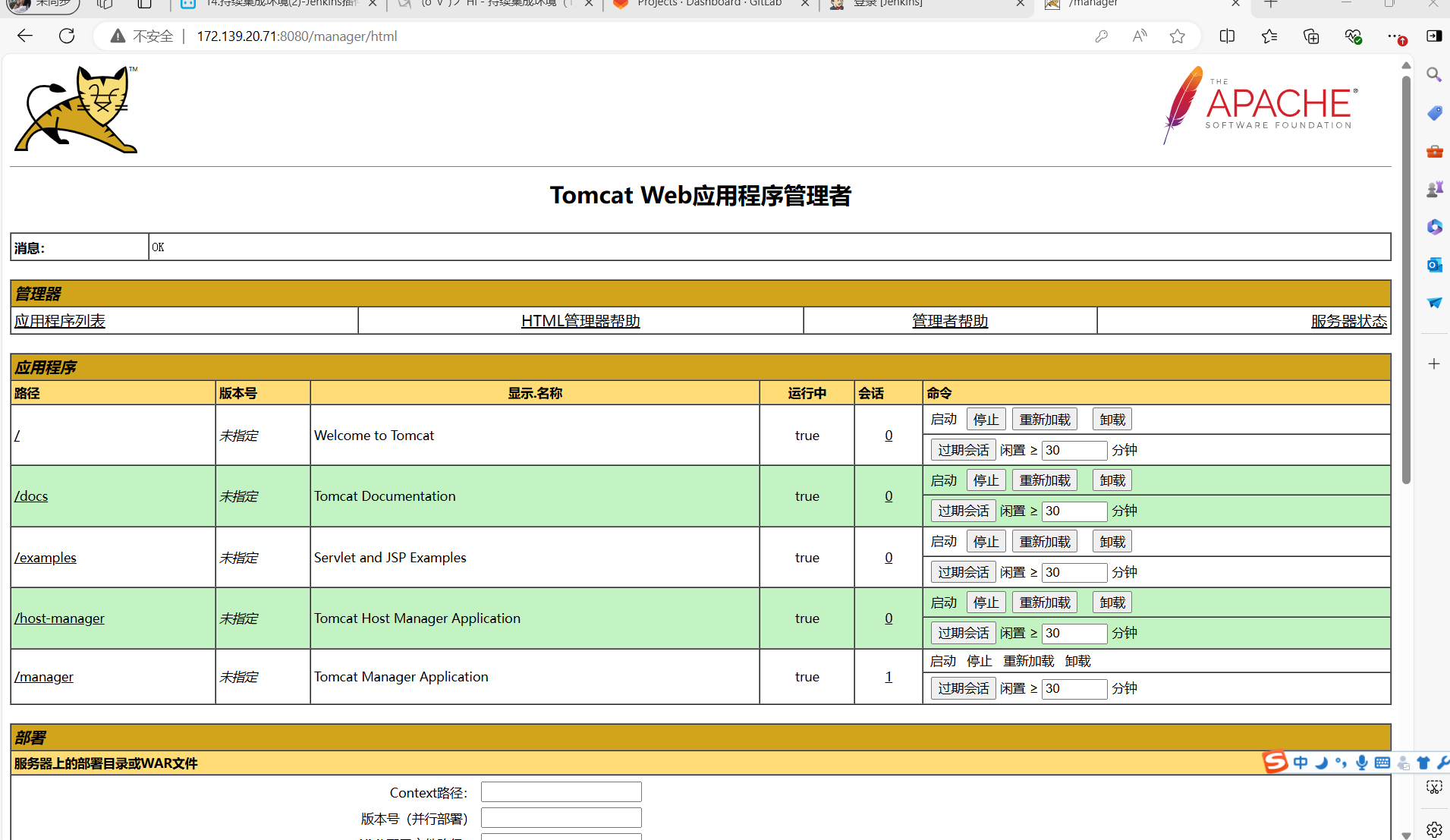This screenshot has width=1450, height=840.
Task: Open the sidebar games icon
Action: [x=1434, y=189]
